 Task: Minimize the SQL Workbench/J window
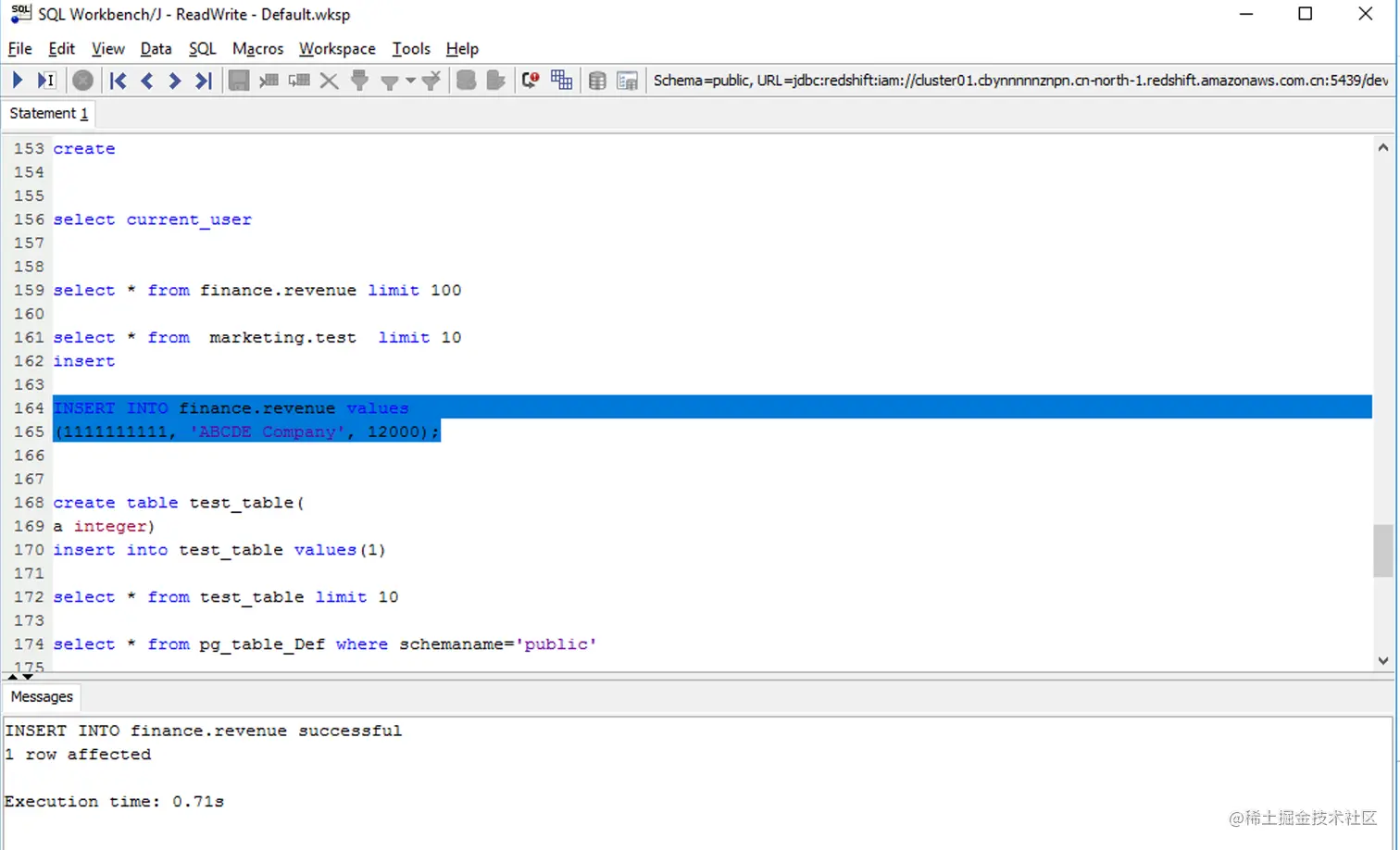1246,14
